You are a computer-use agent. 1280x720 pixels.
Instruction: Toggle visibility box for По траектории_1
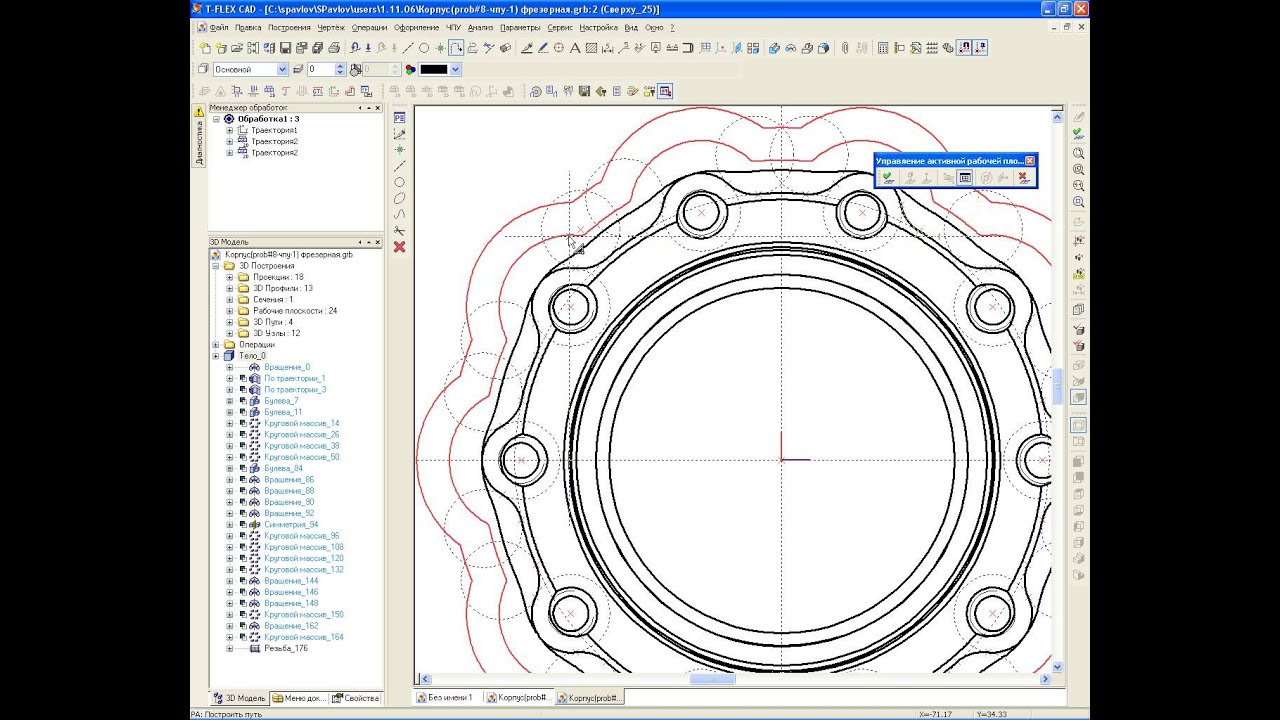point(243,379)
